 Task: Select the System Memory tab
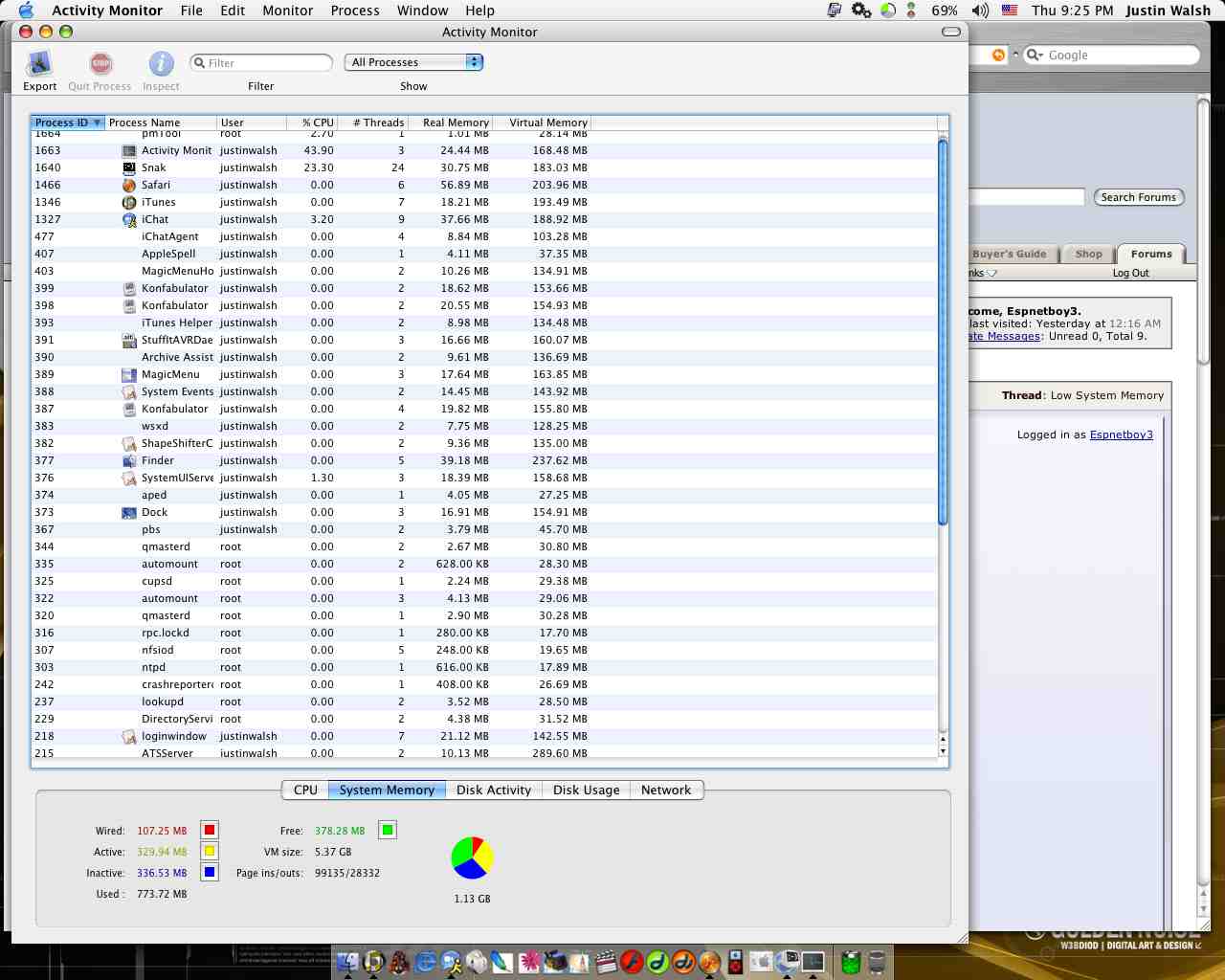pyautogui.click(x=387, y=790)
